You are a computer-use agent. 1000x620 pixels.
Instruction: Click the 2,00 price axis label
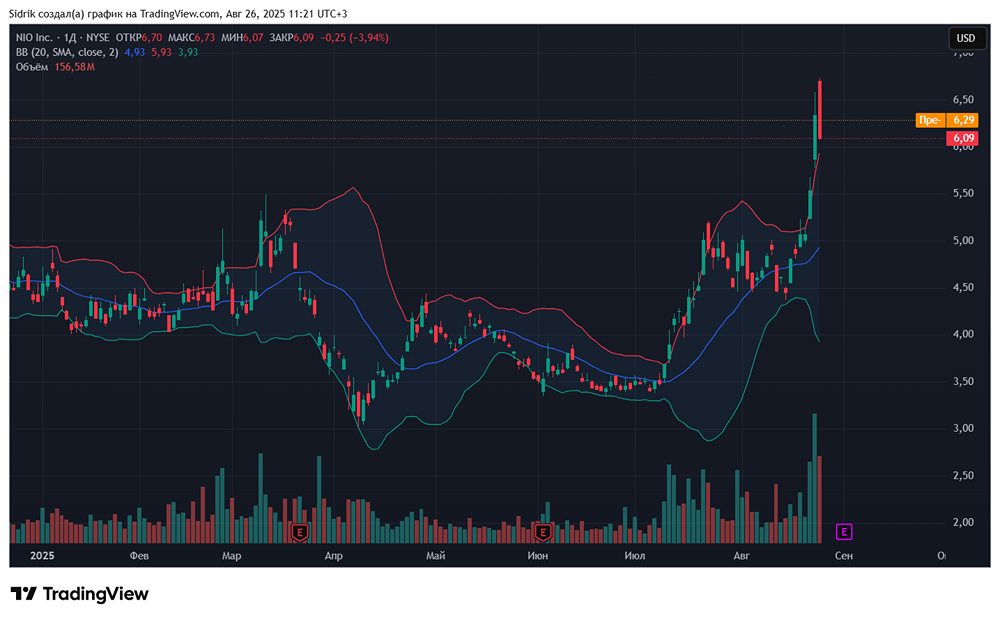point(963,522)
